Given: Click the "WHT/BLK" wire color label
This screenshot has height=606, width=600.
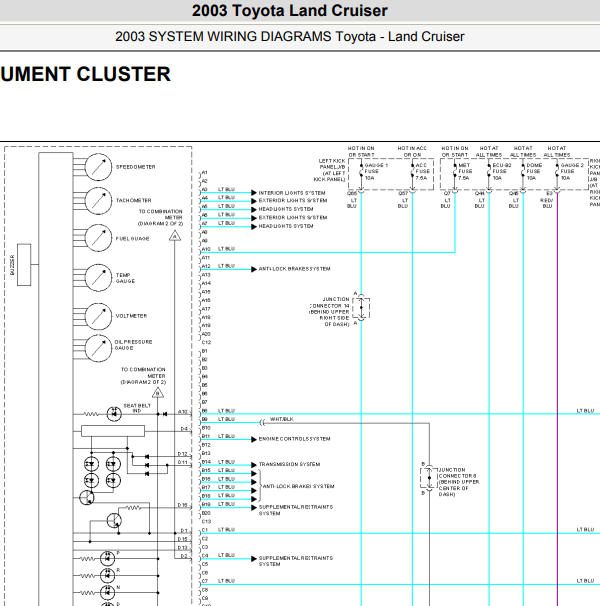Looking at the screenshot, I should [x=281, y=419].
